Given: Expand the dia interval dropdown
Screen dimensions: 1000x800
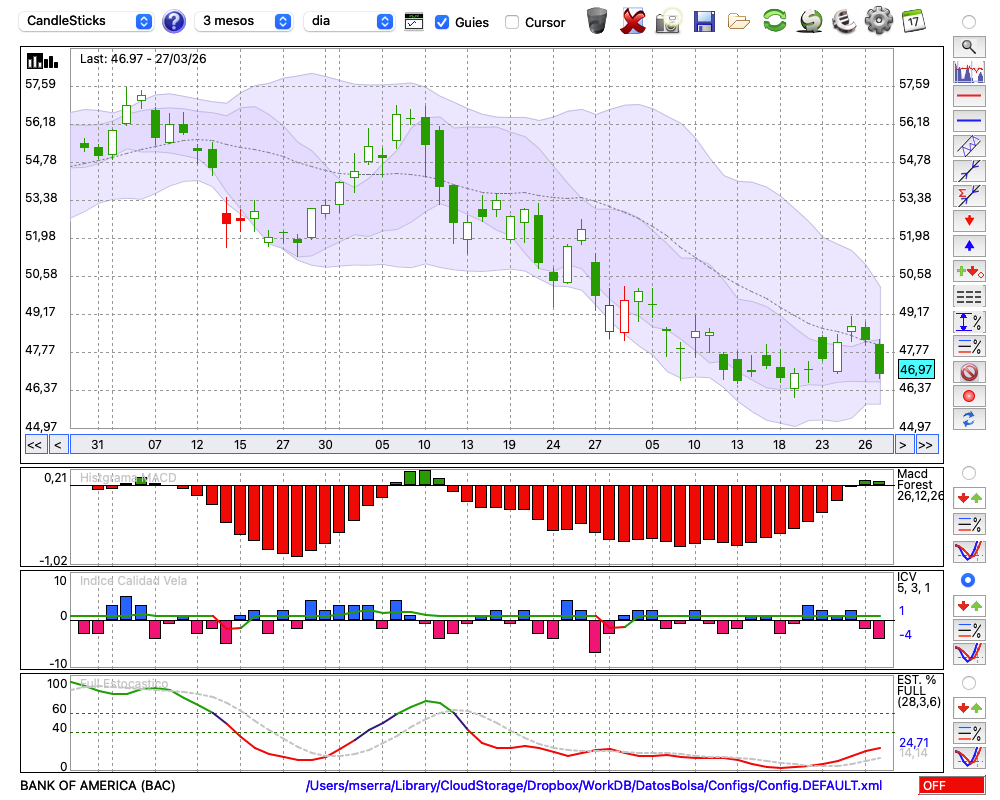Looking at the screenshot, I should coord(349,21).
